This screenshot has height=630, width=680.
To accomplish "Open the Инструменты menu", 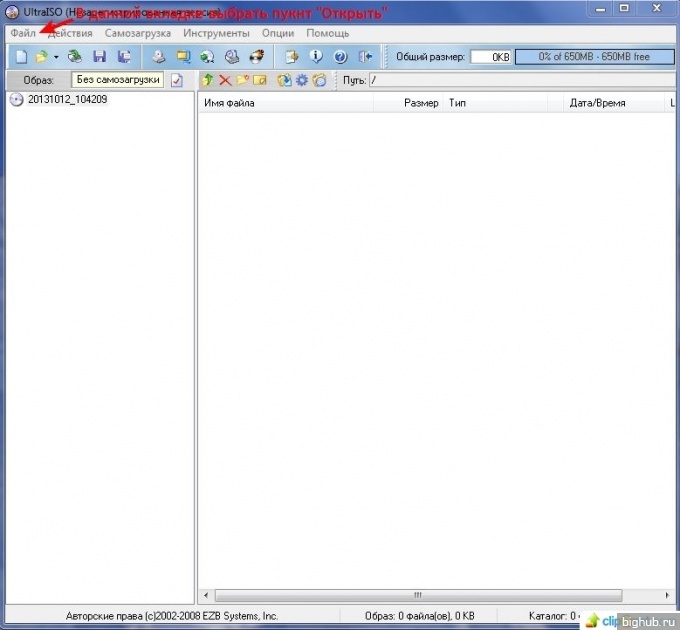I will point(216,33).
